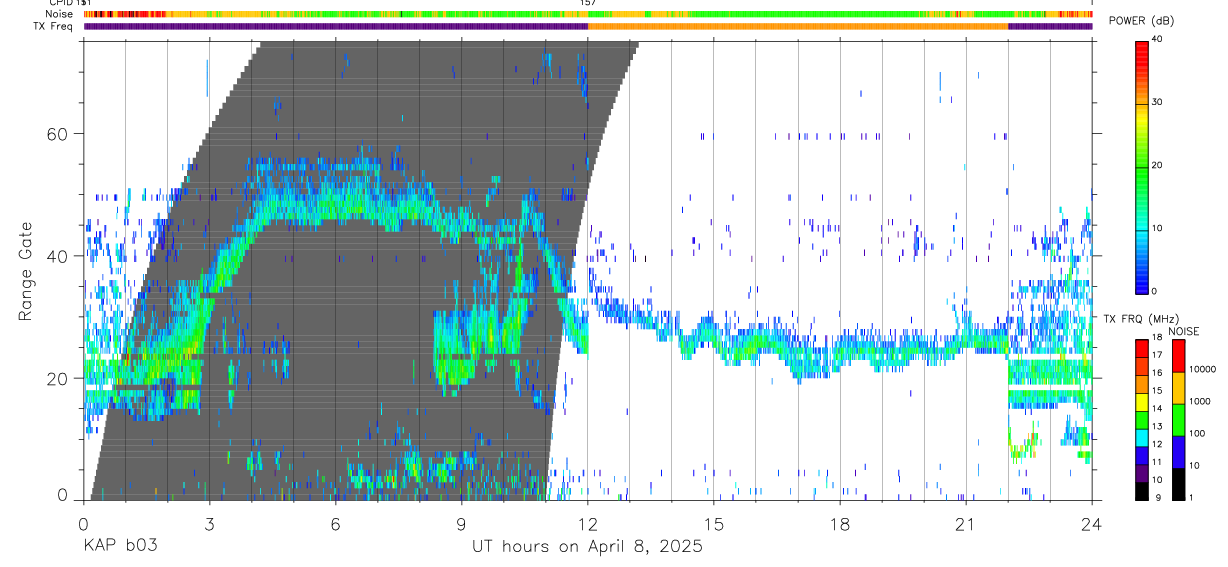1228x567 pixels.
Task: Click the KAP b03 label
Action: 120,546
